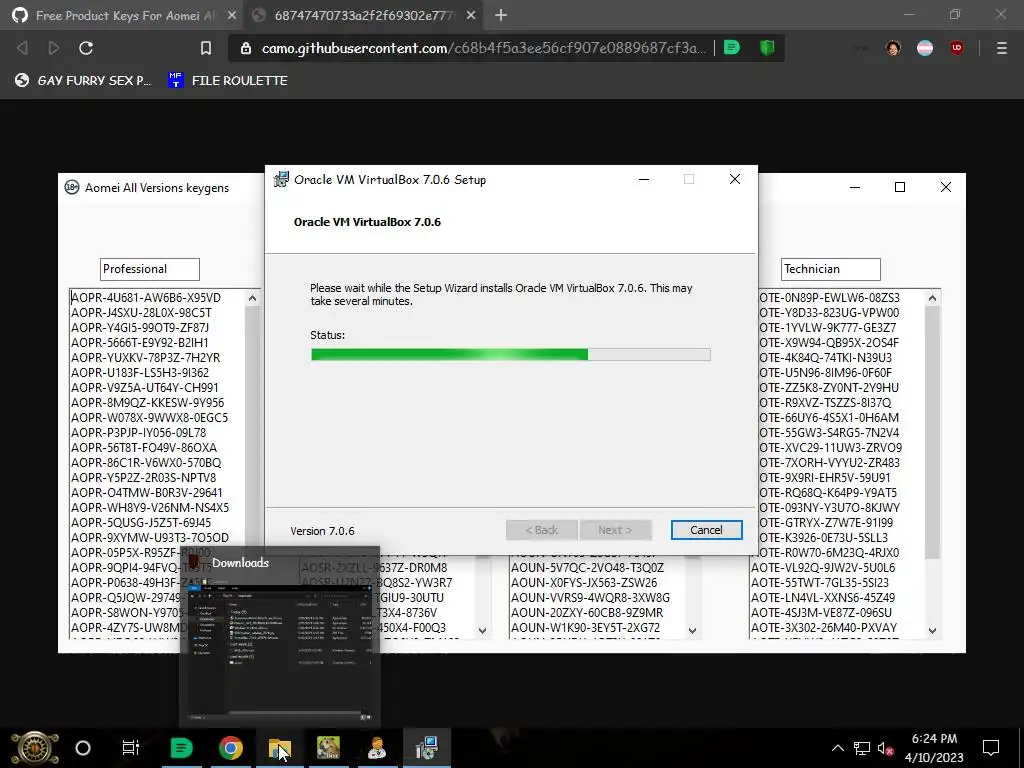The width and height of the screenshot is (1024, 768).
Task: Select key AOPR-W078X-9WWX8-0EGC5
Action: coord(150,418)
